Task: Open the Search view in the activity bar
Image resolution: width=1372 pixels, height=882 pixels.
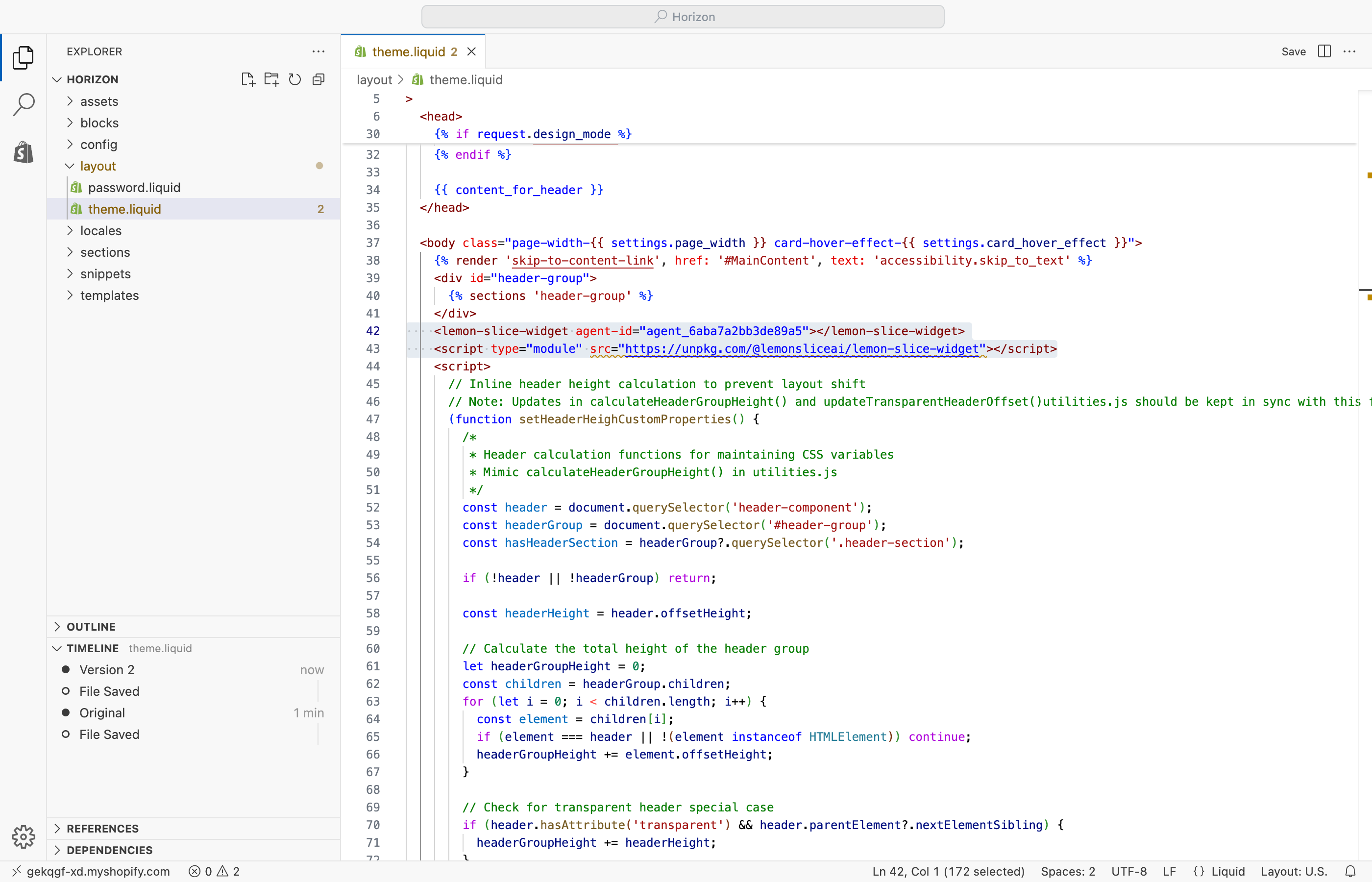Action: click(x=24, y=104)
